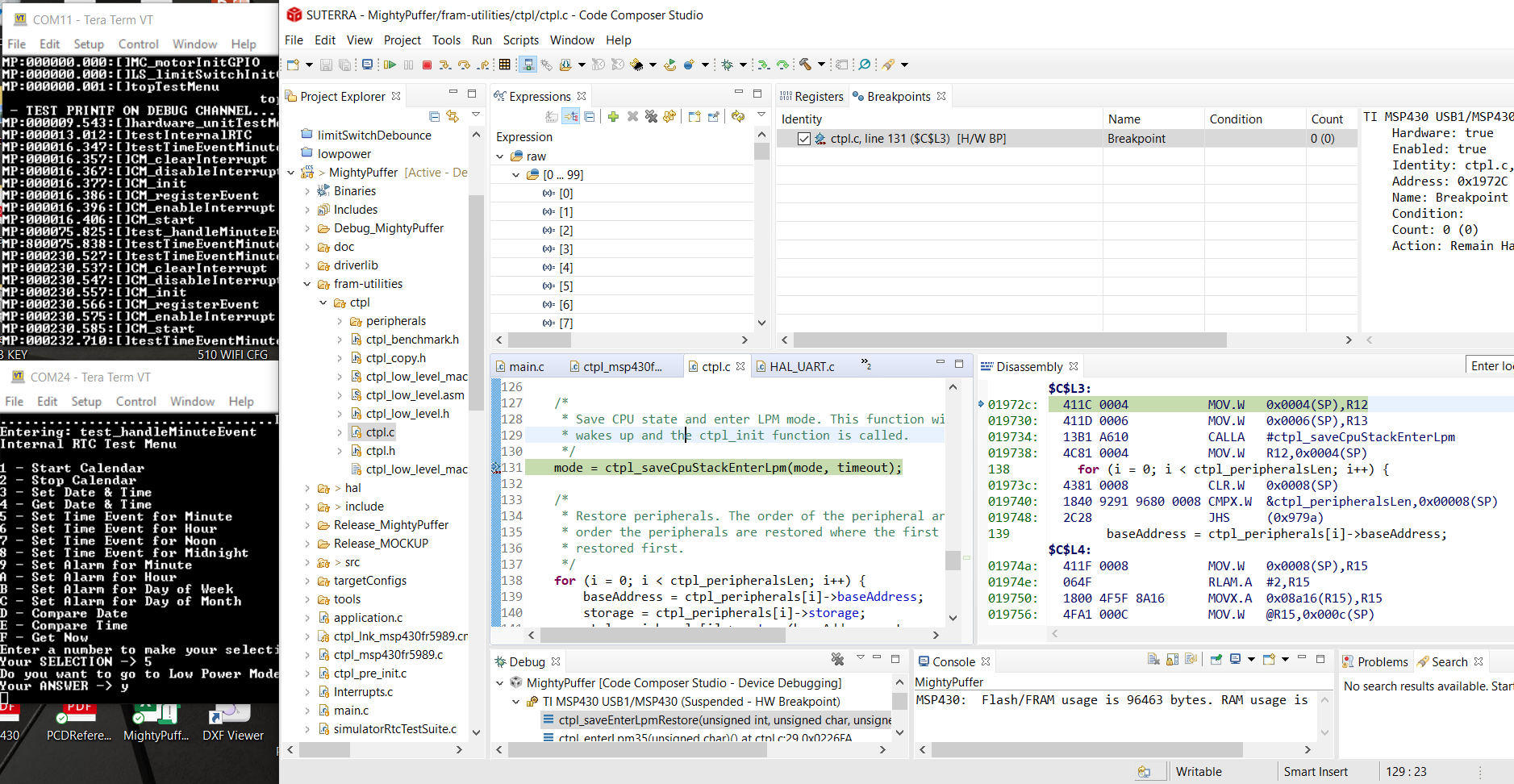The image size is (1514, 784).
Task: Click the Resume (green play) debug button
Action: pos(390,65)
